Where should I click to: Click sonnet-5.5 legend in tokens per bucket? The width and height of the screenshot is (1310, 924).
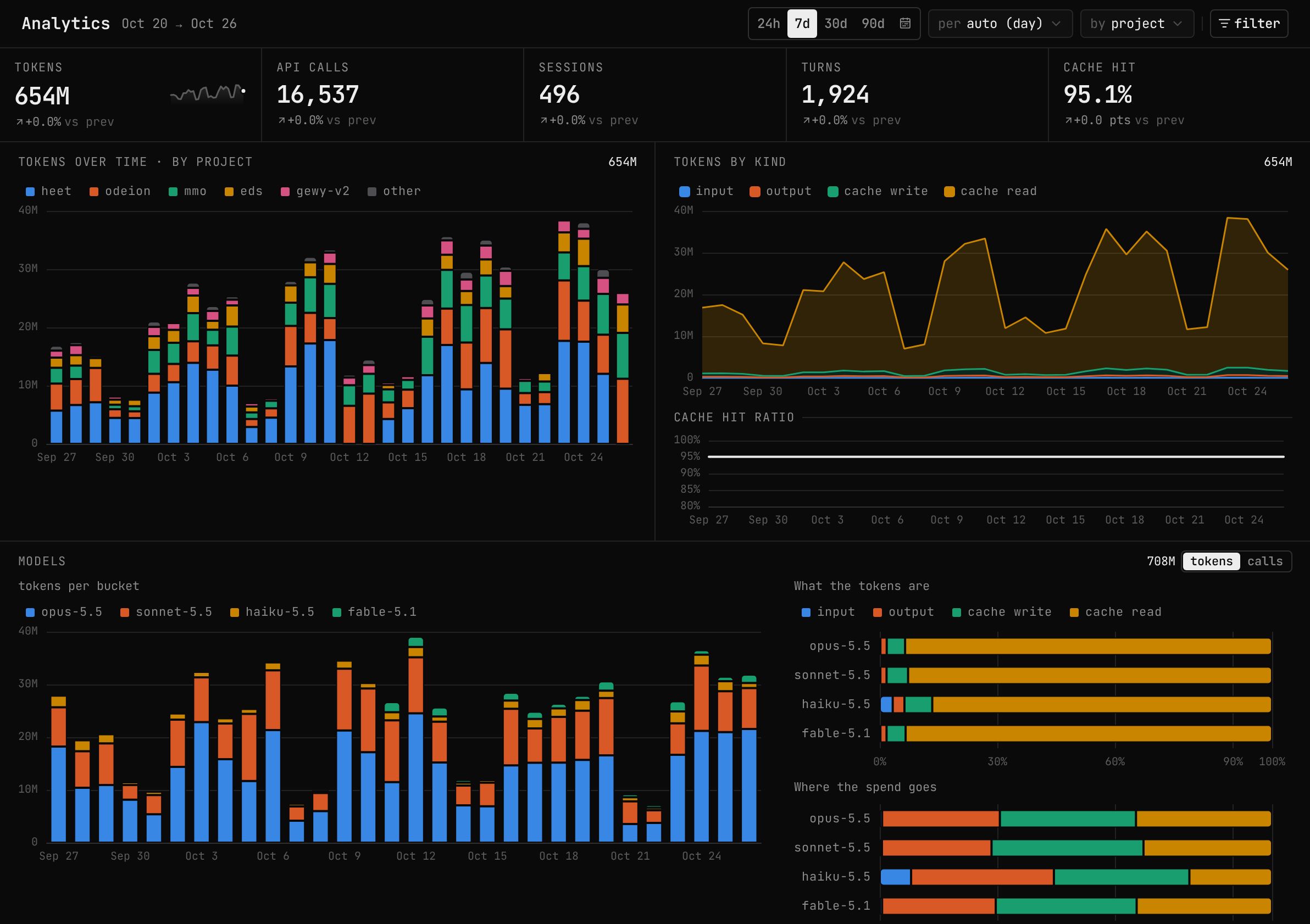click(x=166, y=612)
